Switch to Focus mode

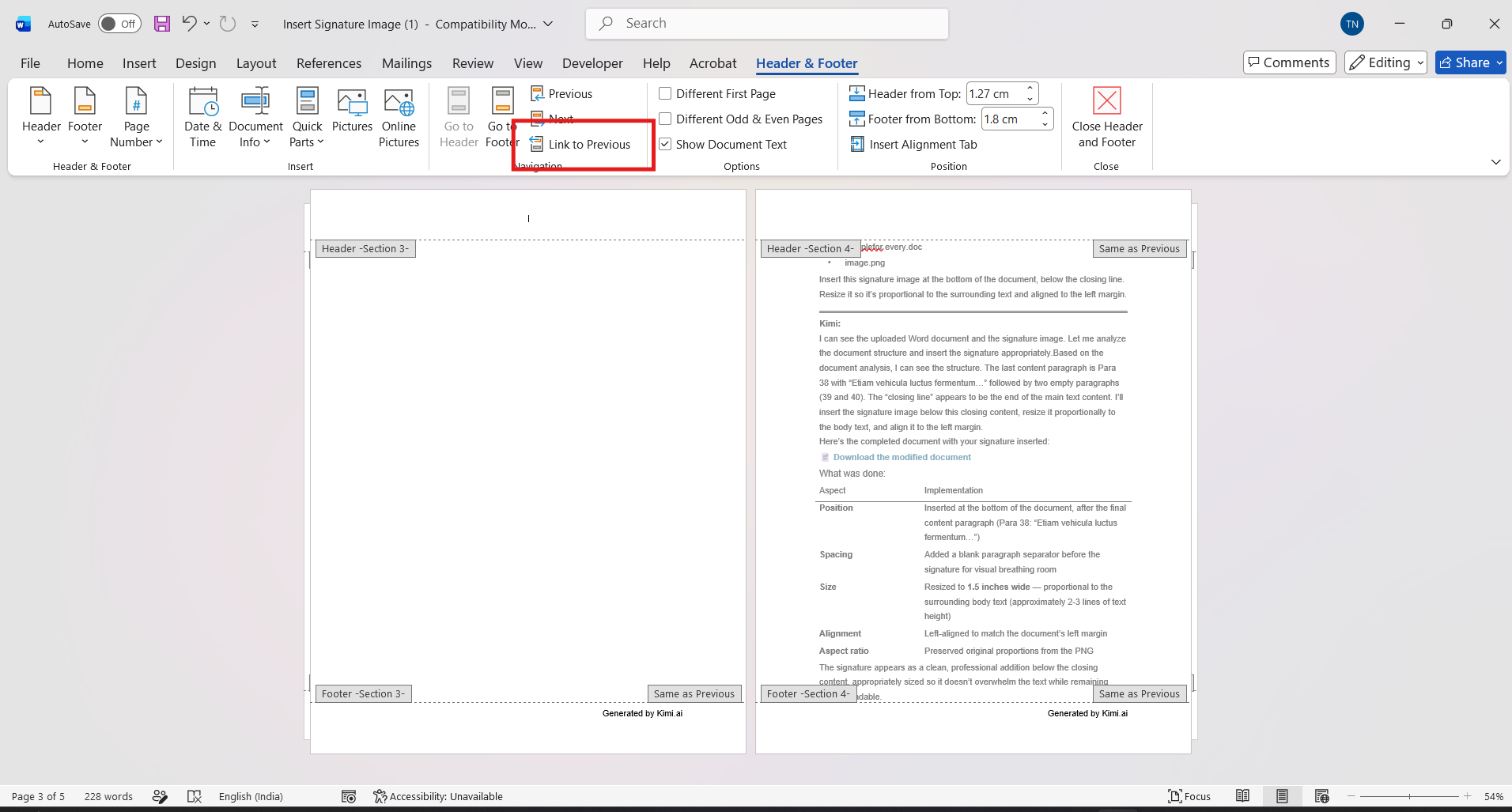[x=1189, y=796]
